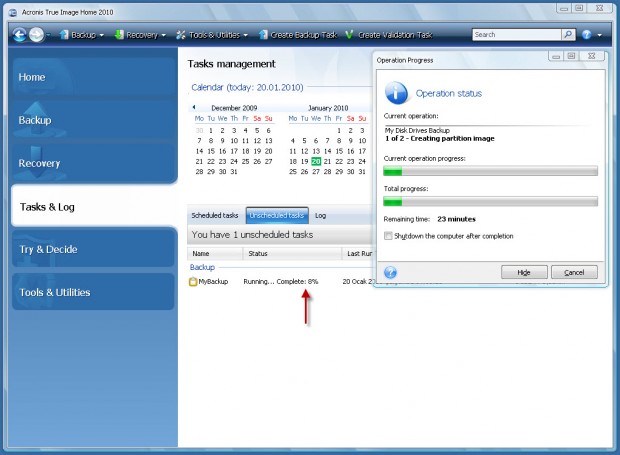Click the Hide button in progress dialog
620x455 pixels.
524,272
